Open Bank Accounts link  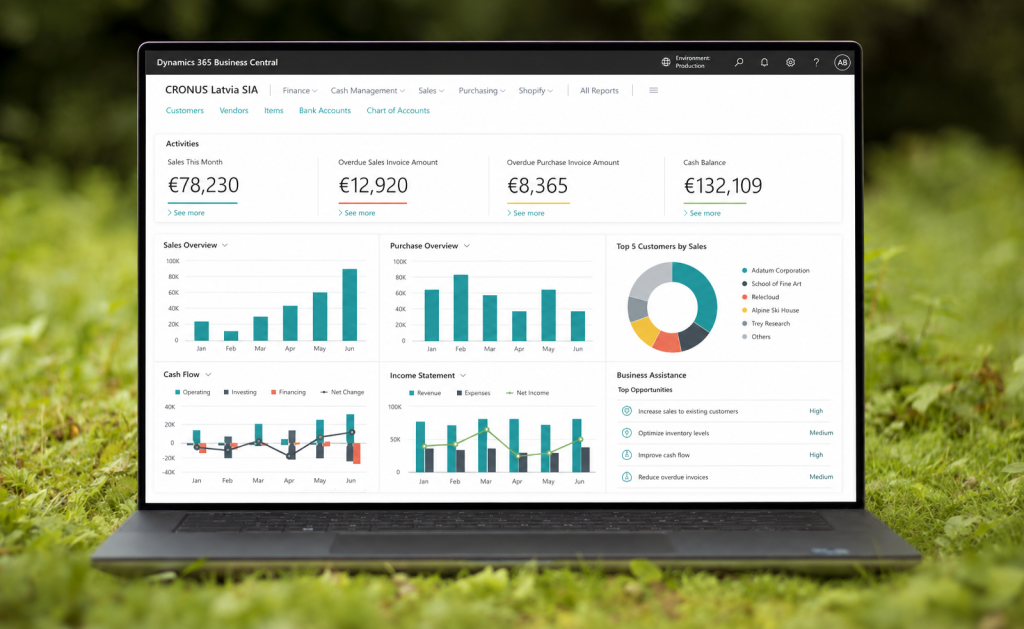point(325,110)
